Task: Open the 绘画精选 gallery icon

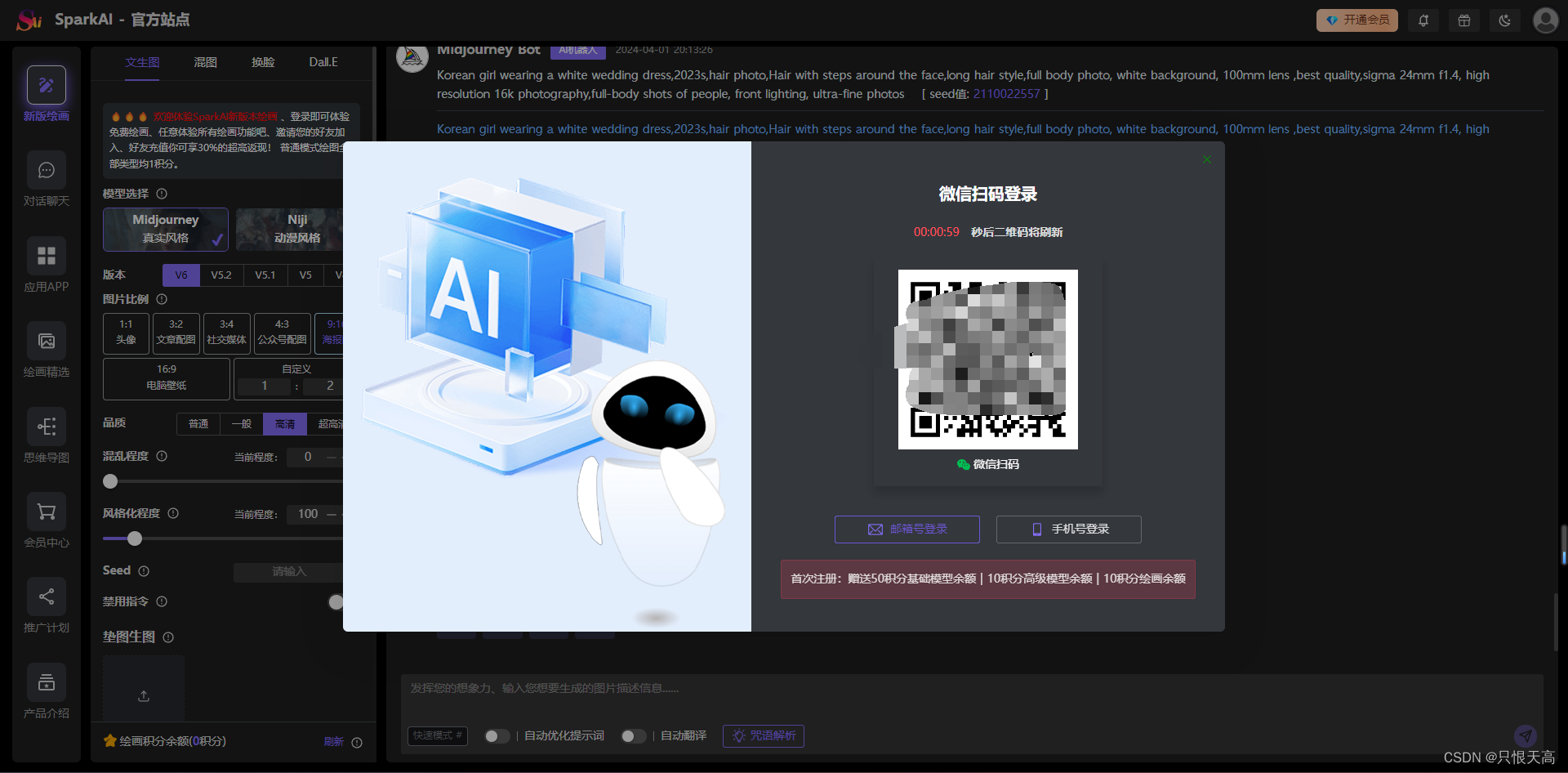Action: point(47,341)
